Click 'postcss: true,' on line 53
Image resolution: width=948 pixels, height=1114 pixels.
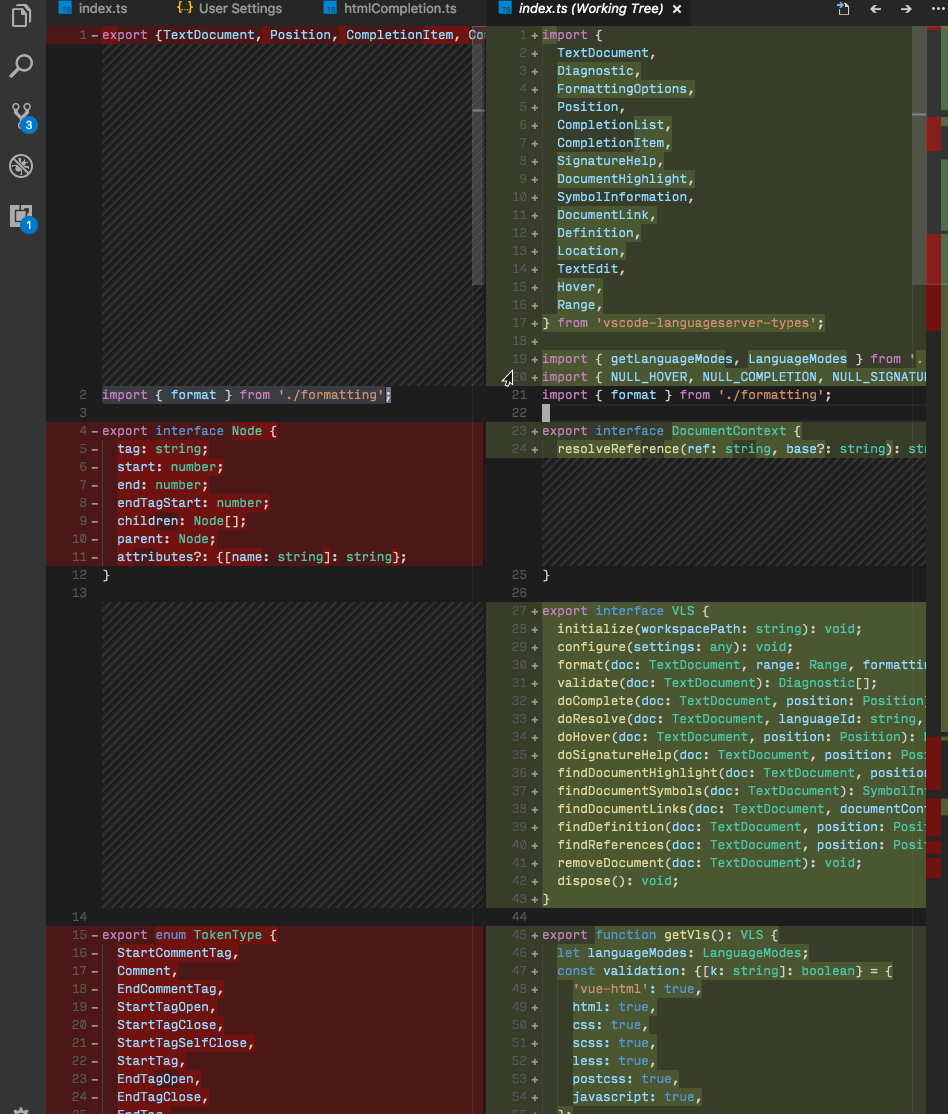click(625, 1079)
